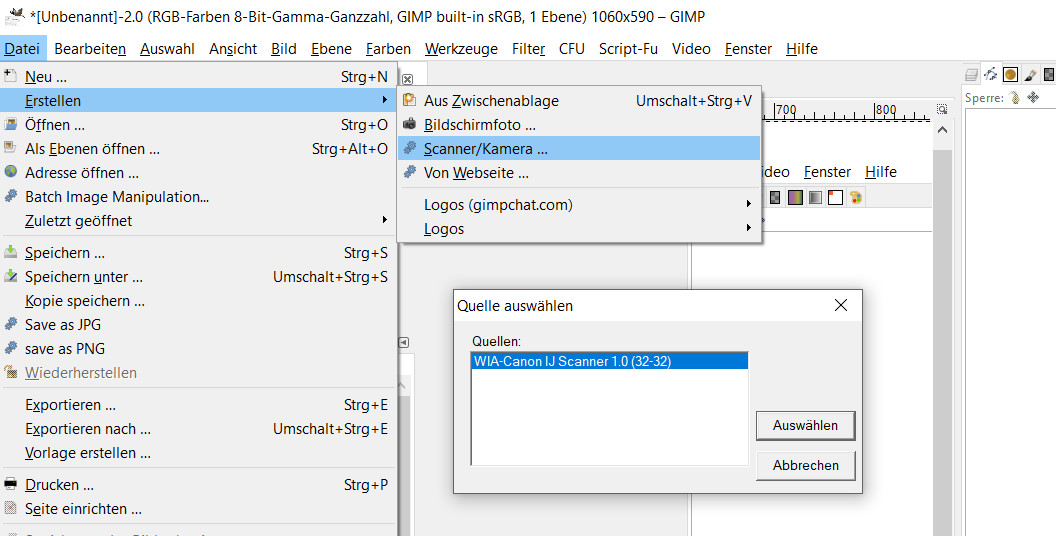
Task: Select Aus Zwischenablage clipboard entry
Action: [x=490, y=101]
